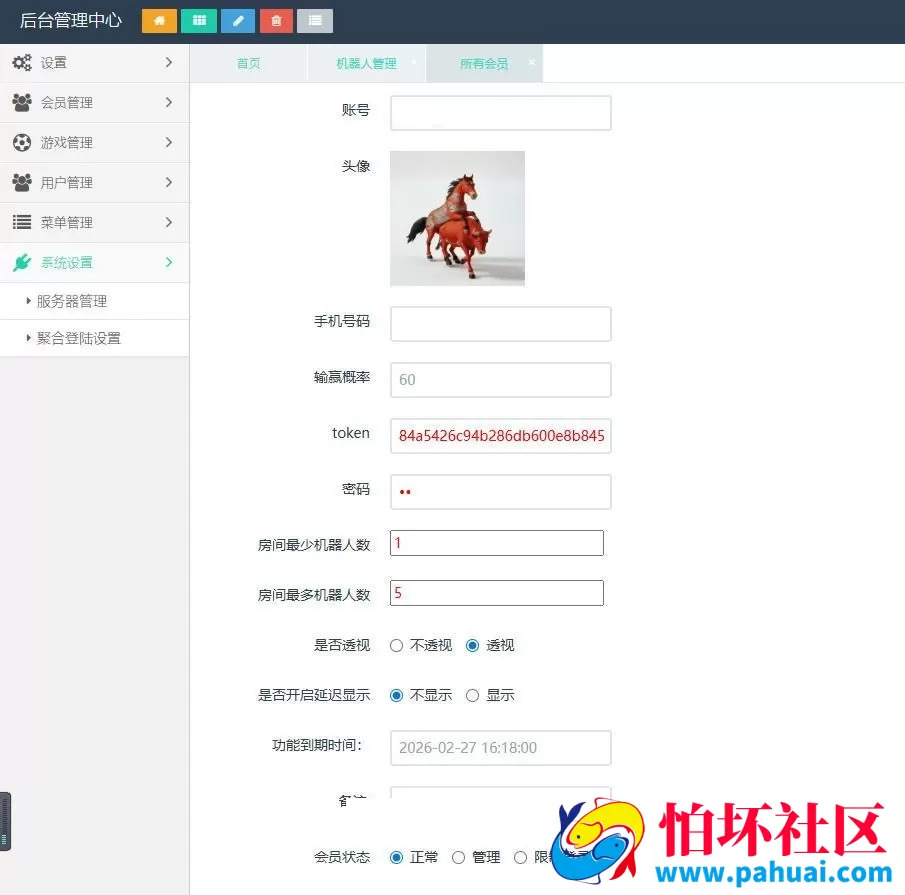Open 聚合登陆设置 submenu item
This screenshot has width=905, height=895.
pos(95,338)
